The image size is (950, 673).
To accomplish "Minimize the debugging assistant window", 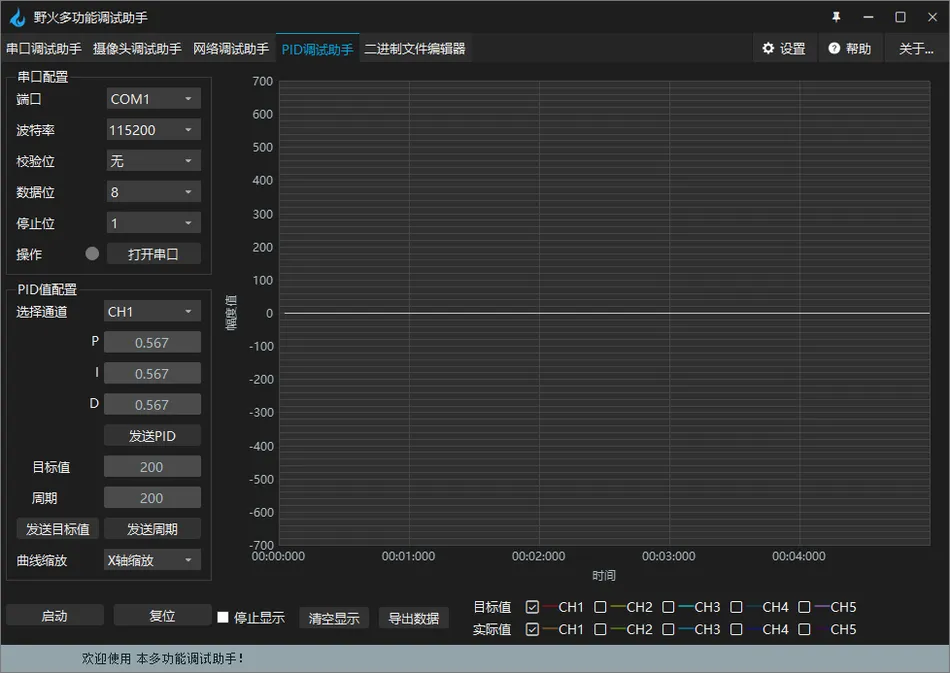I will pyautogui.click(x=868, y=17).
